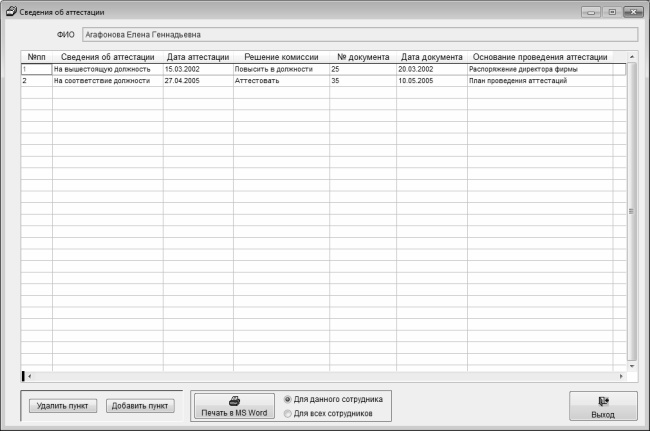Sort by 'Дата аттестации' column header
Viewport: 650px width, 431px height.
tap(198, 57)
